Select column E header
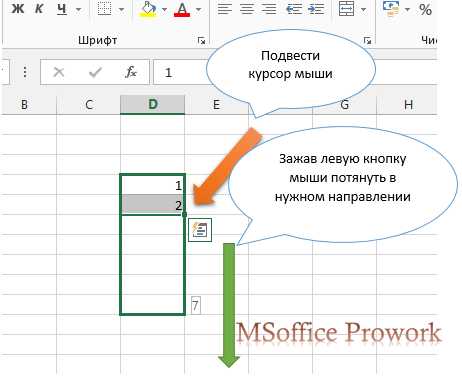462x384 pixels. [216, 105]
